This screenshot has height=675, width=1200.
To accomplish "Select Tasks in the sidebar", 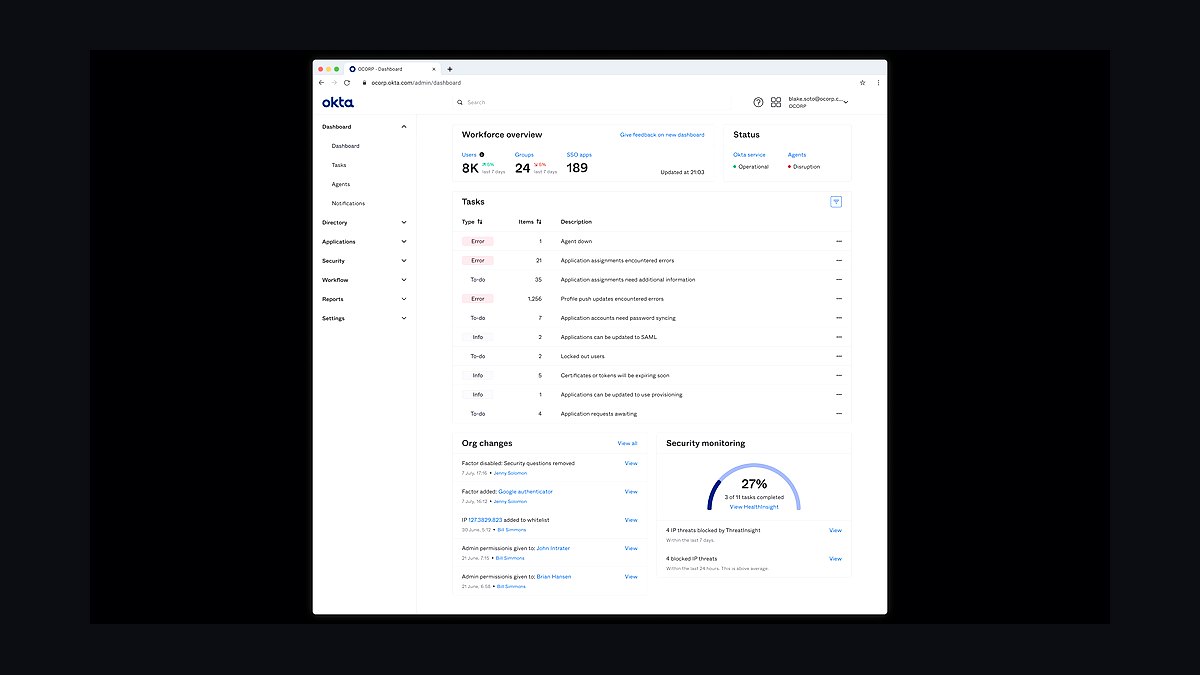I will tap(339, 165).
